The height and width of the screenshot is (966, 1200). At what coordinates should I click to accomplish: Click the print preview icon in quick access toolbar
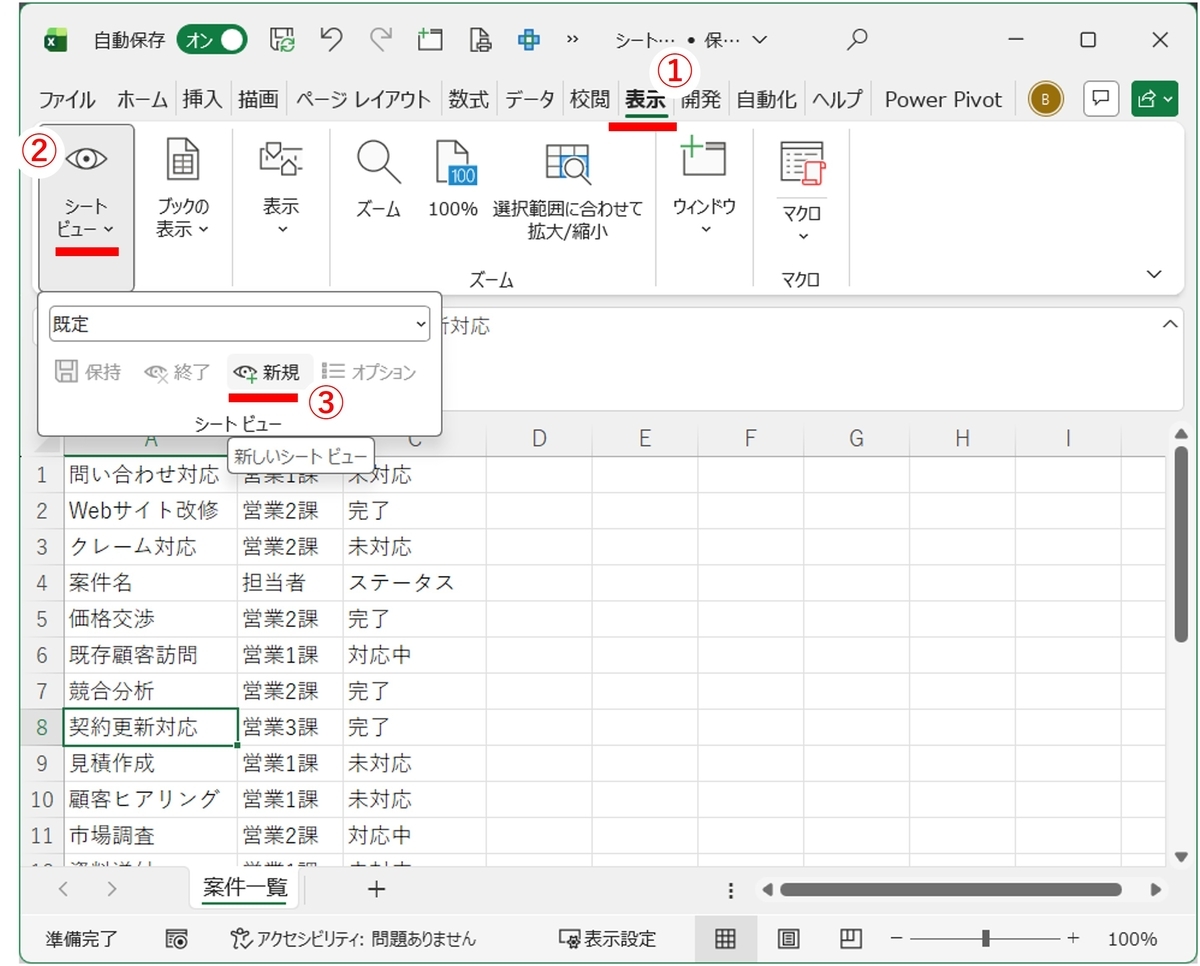point(481,40)
